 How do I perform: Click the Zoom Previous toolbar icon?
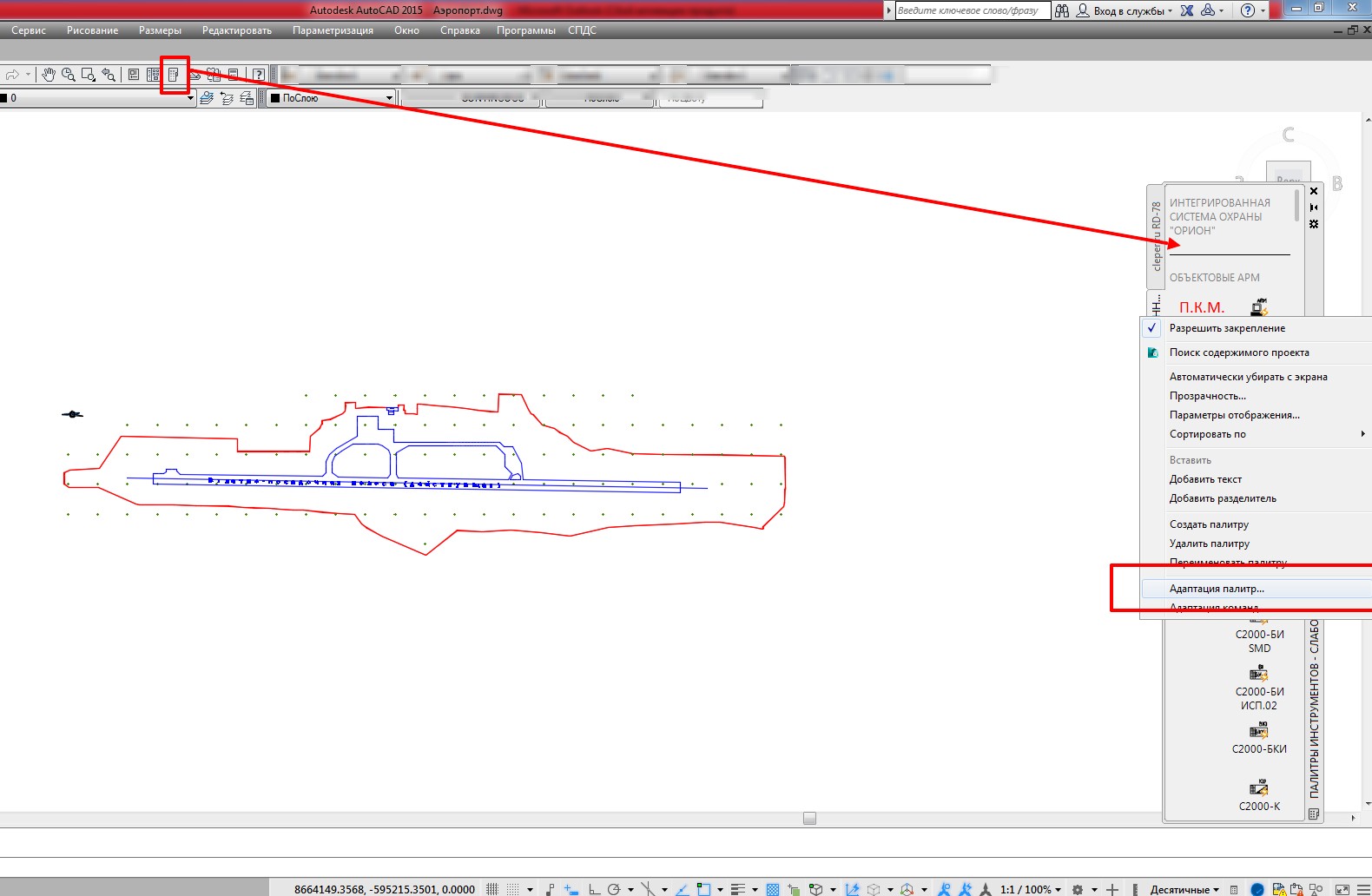pyautogui.click(x=109, y=75)
